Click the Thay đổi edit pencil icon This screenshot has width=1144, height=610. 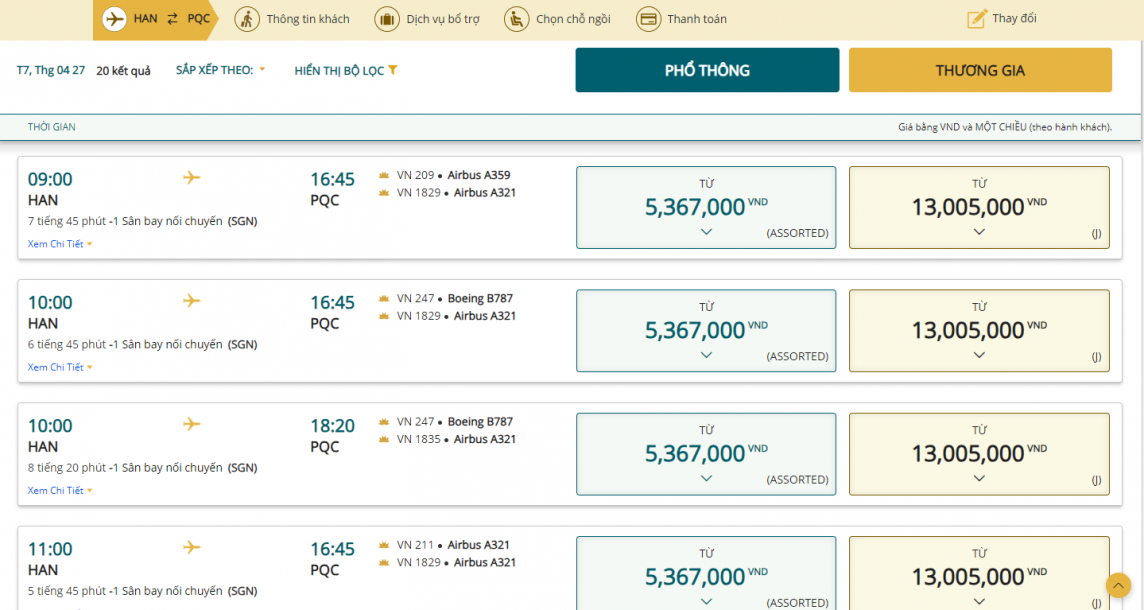click(x=976, y=19)
